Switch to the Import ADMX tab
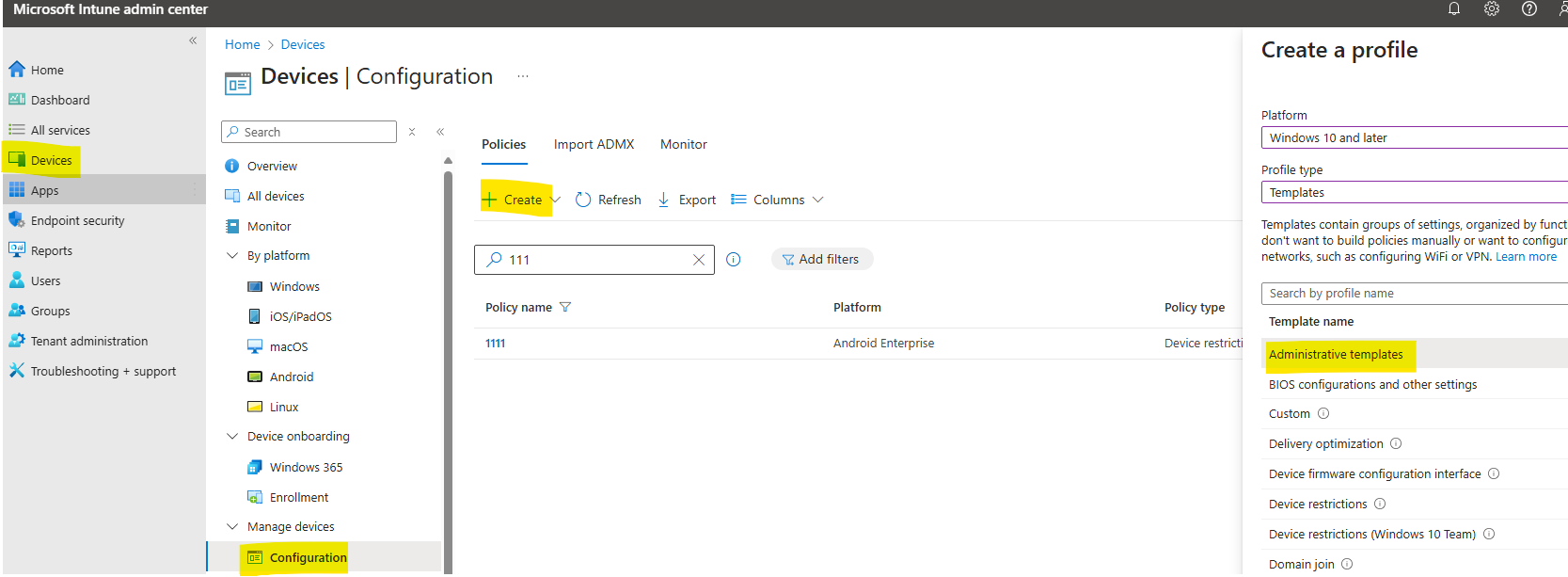 (x=594, y=144)
